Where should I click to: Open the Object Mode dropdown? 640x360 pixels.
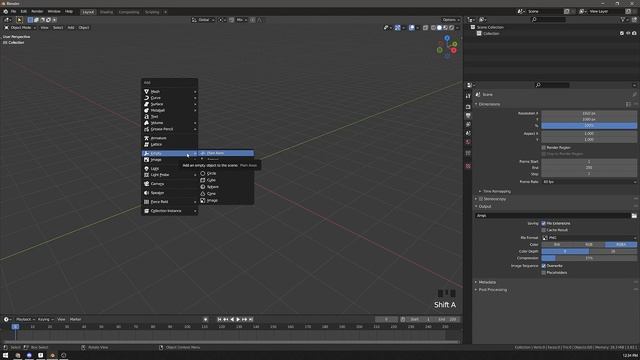(20, 28)
